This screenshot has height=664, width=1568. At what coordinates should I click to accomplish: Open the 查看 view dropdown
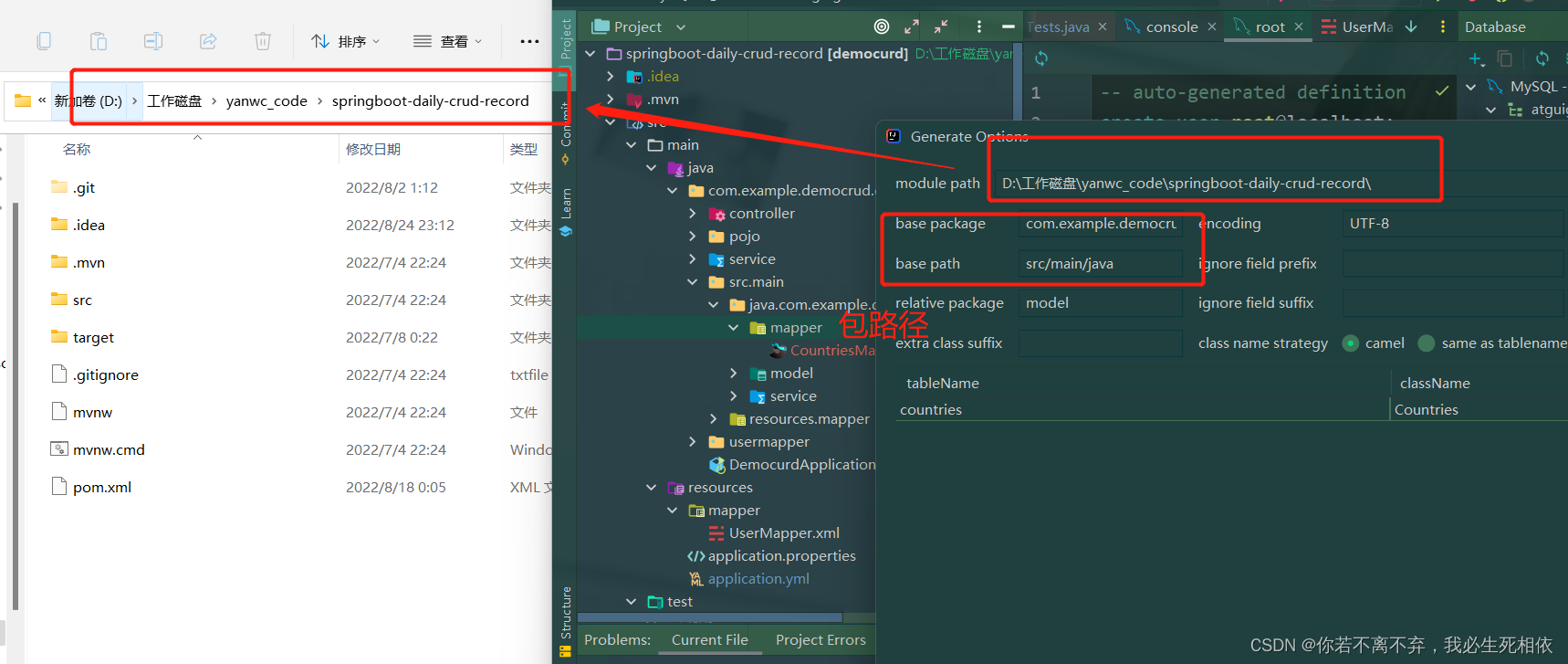click(x=447, y=41)
